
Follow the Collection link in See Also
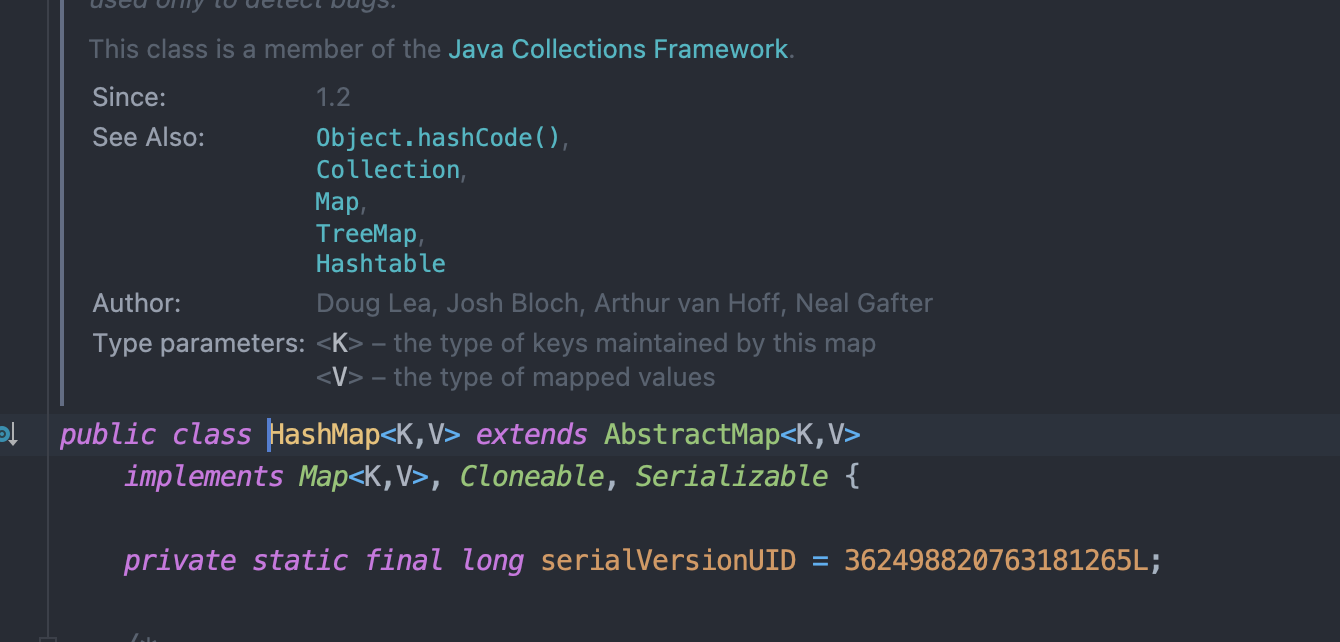pyautogui.click(x=387, y=169)
